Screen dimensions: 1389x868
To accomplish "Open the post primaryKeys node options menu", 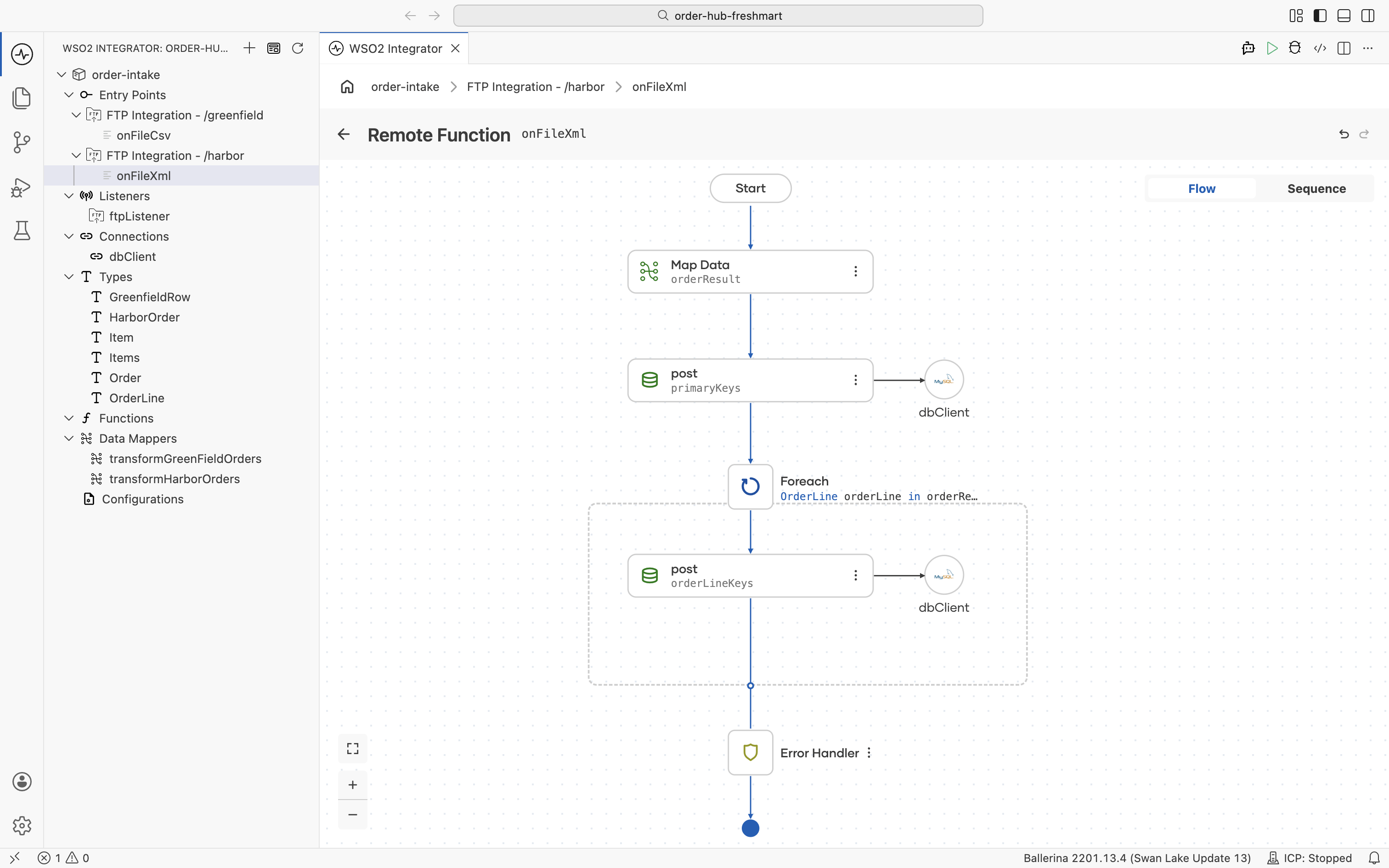I will point(855,380).
